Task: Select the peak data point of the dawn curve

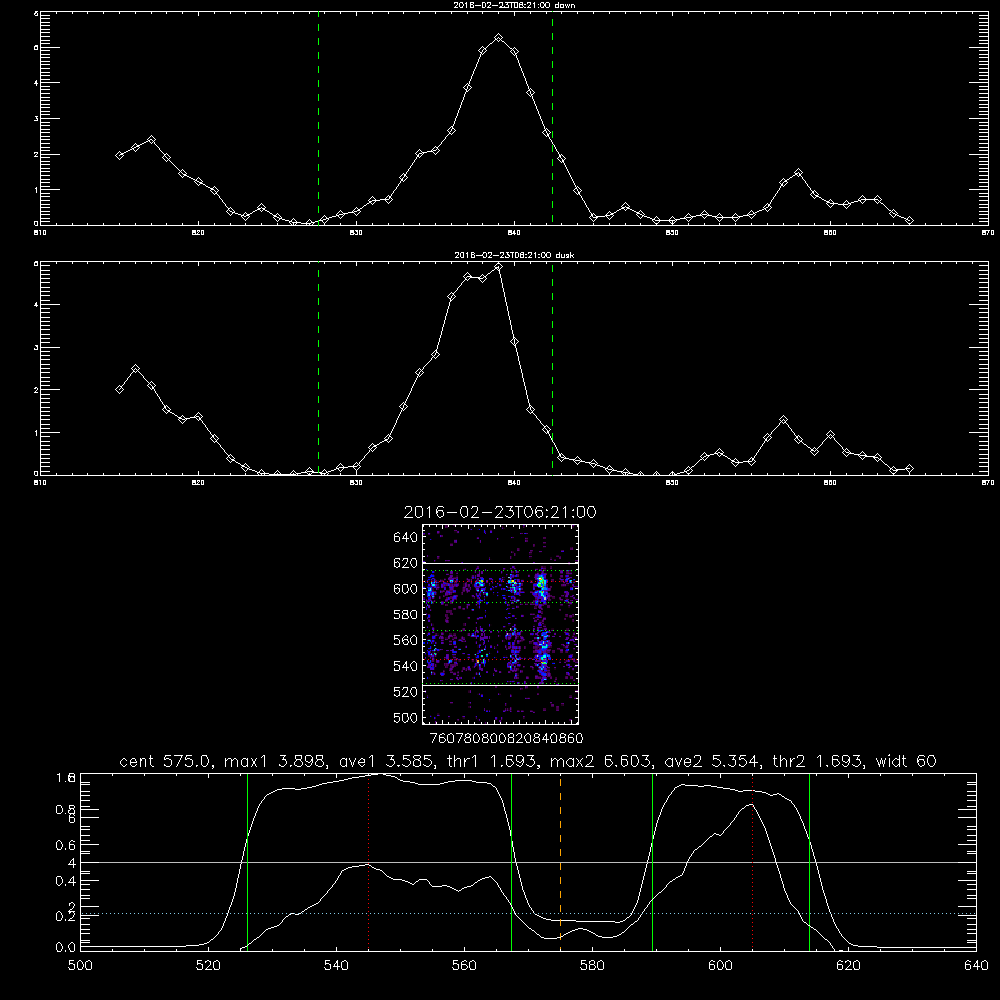Action: tap(499, 38)
